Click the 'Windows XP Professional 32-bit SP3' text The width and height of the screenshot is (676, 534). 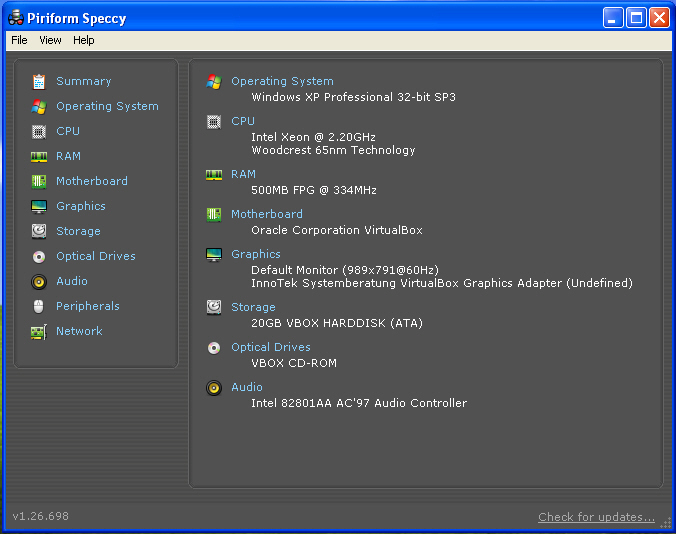pyautogui.click(x=354, y=97)
